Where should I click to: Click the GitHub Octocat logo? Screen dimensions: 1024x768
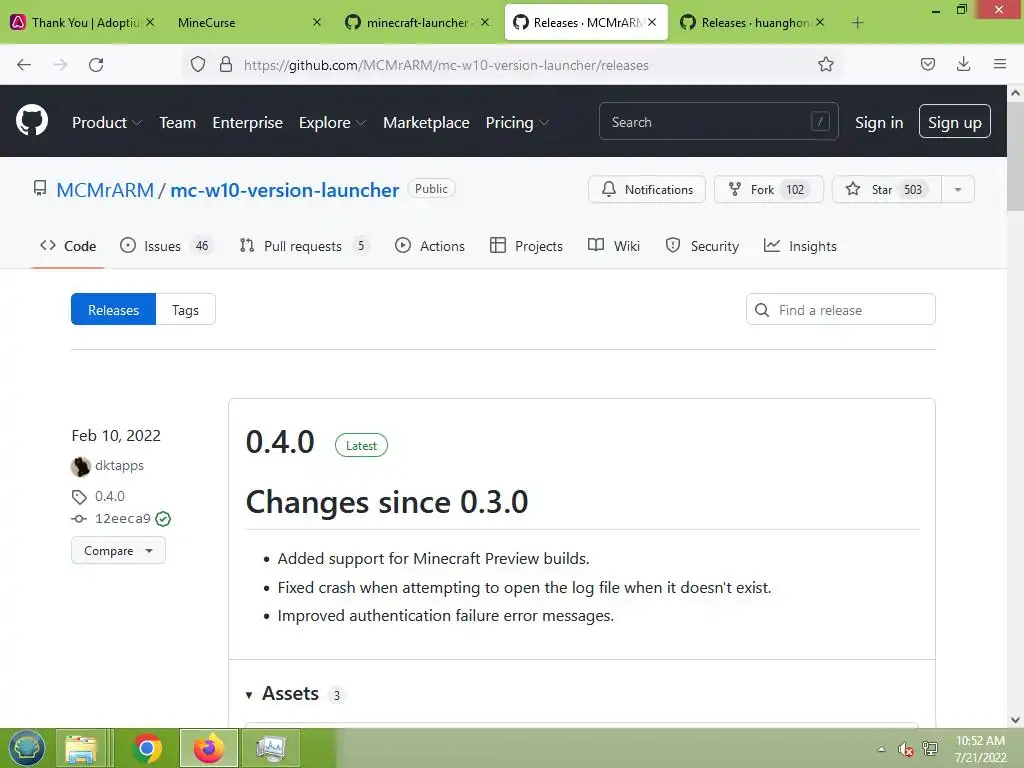click(x=32, y=121)
